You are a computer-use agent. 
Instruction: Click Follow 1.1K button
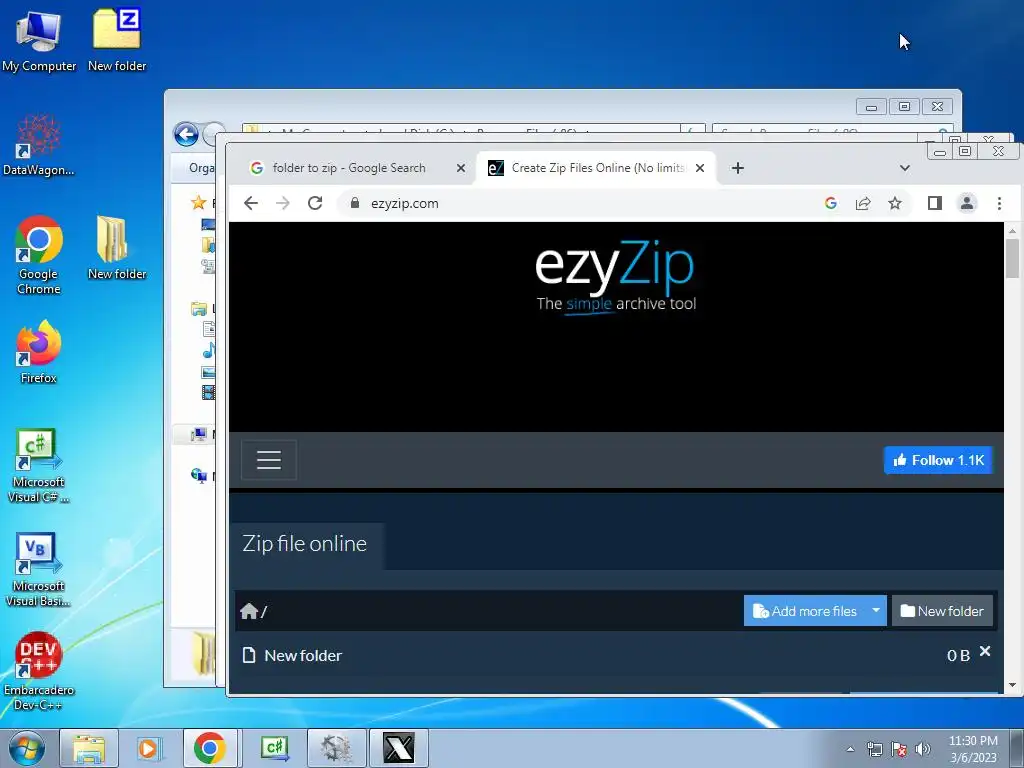coord(938,460)
